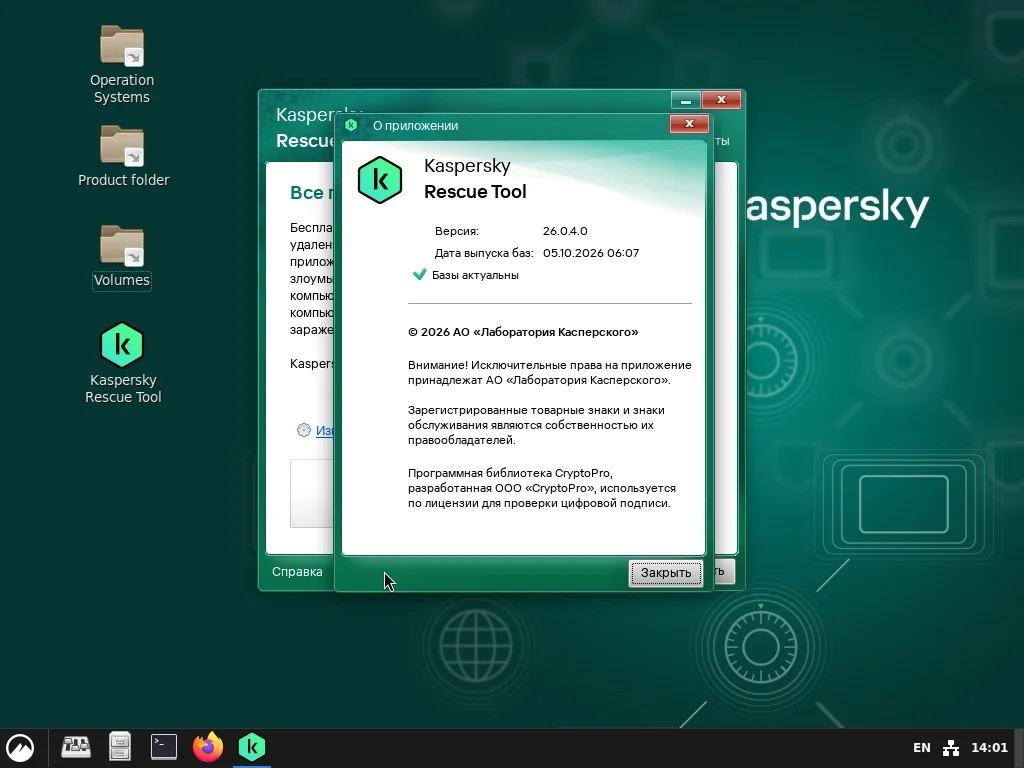Open the start menu from the taskbar
Viewport: 1024px width, 768px height.
(x=20, y=748)
